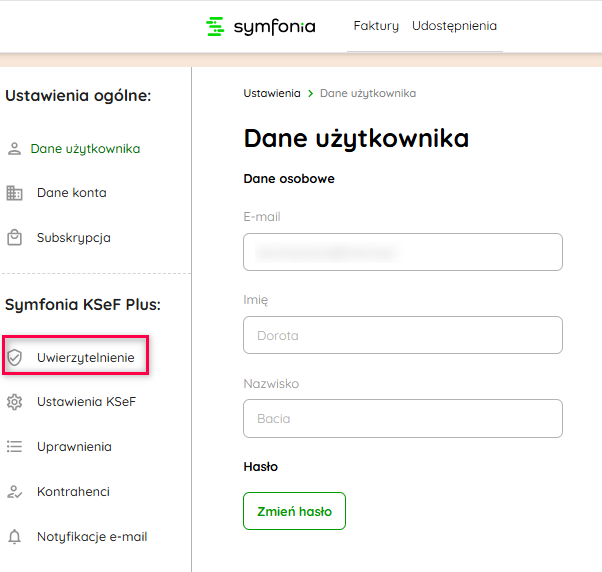
Task: Open the Faktury tab
Action: 376,26
